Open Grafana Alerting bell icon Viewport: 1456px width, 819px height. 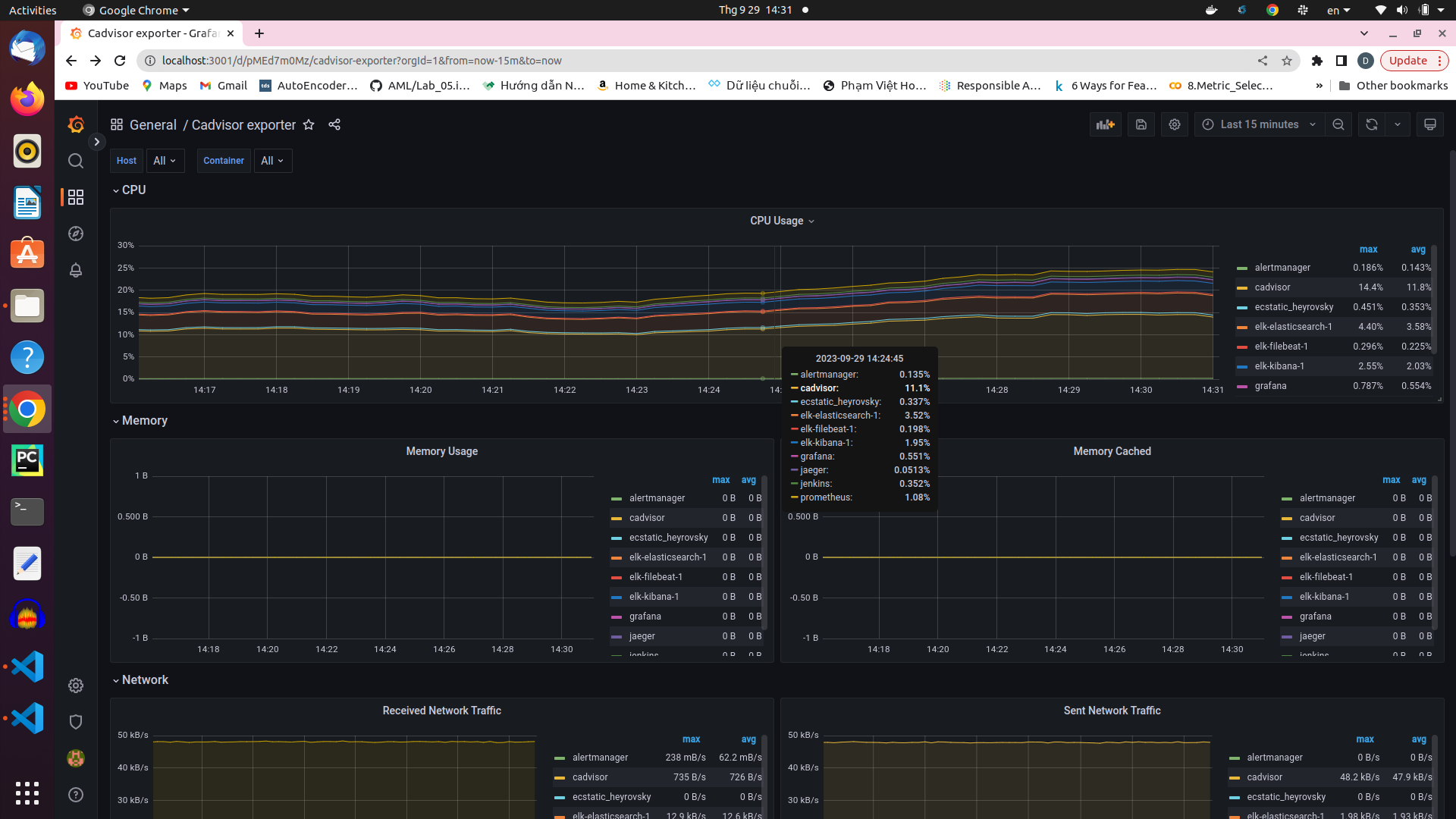76,270
